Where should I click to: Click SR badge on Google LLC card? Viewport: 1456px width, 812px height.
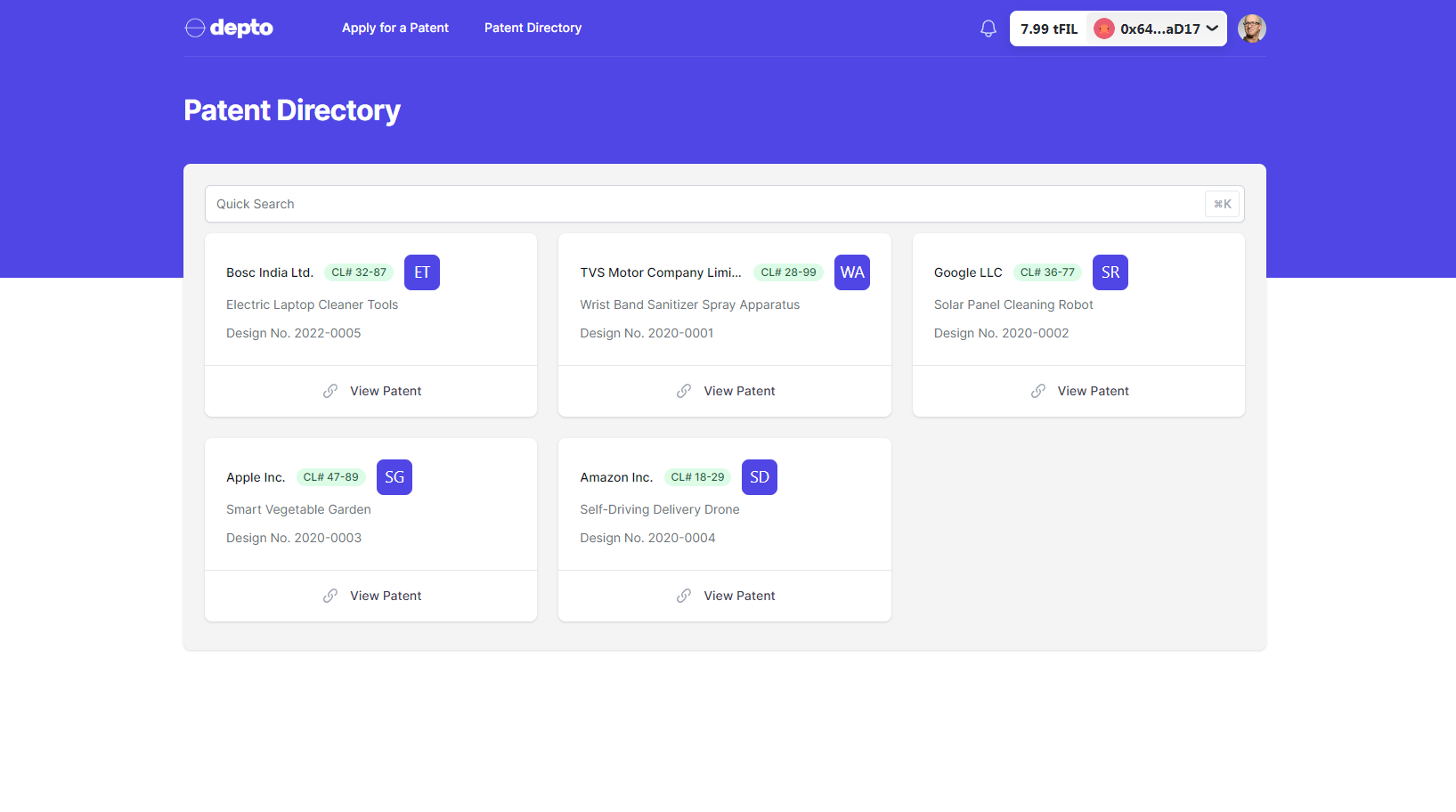point(1110,272)
